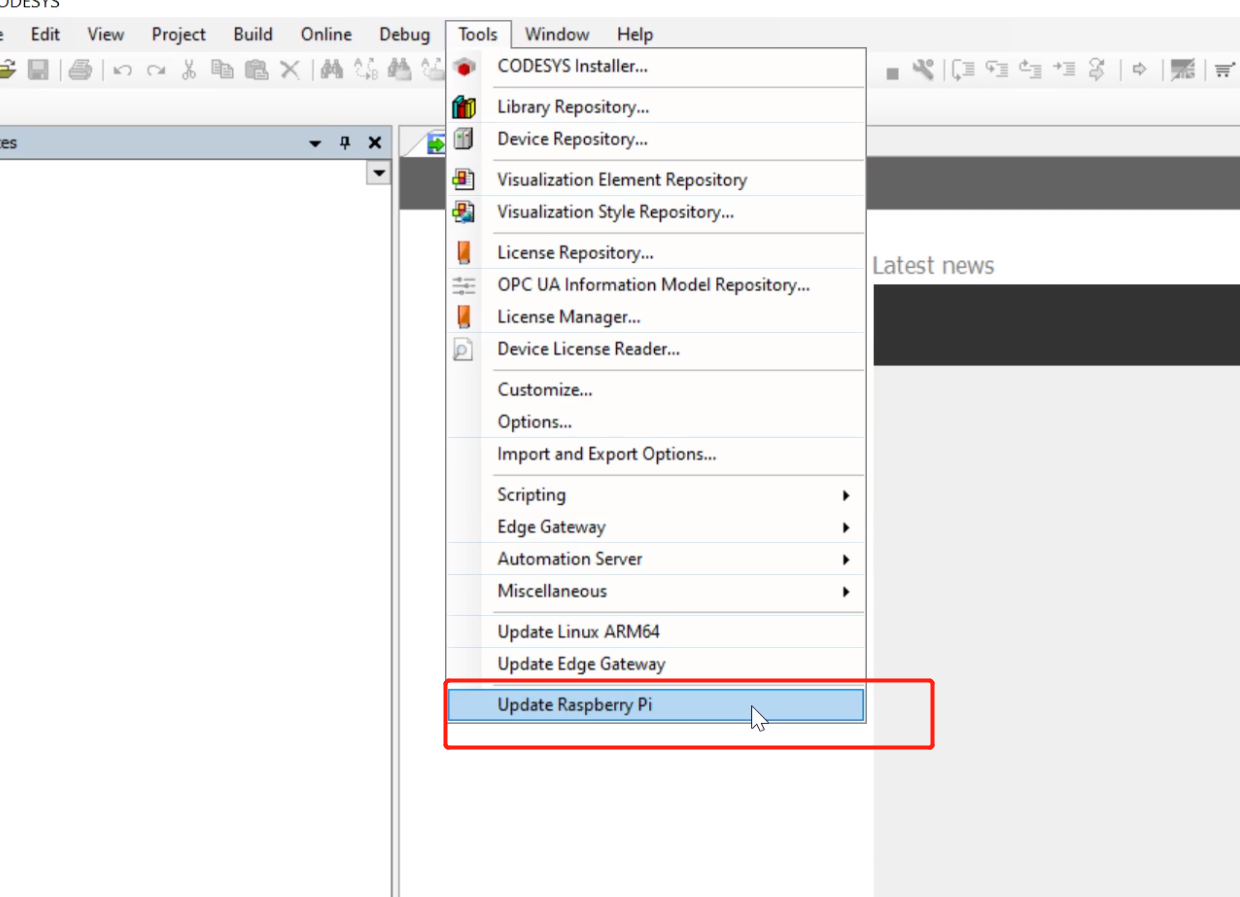Open the View menu
Viewport: 1240px width, 897px height.
[106, 34]
